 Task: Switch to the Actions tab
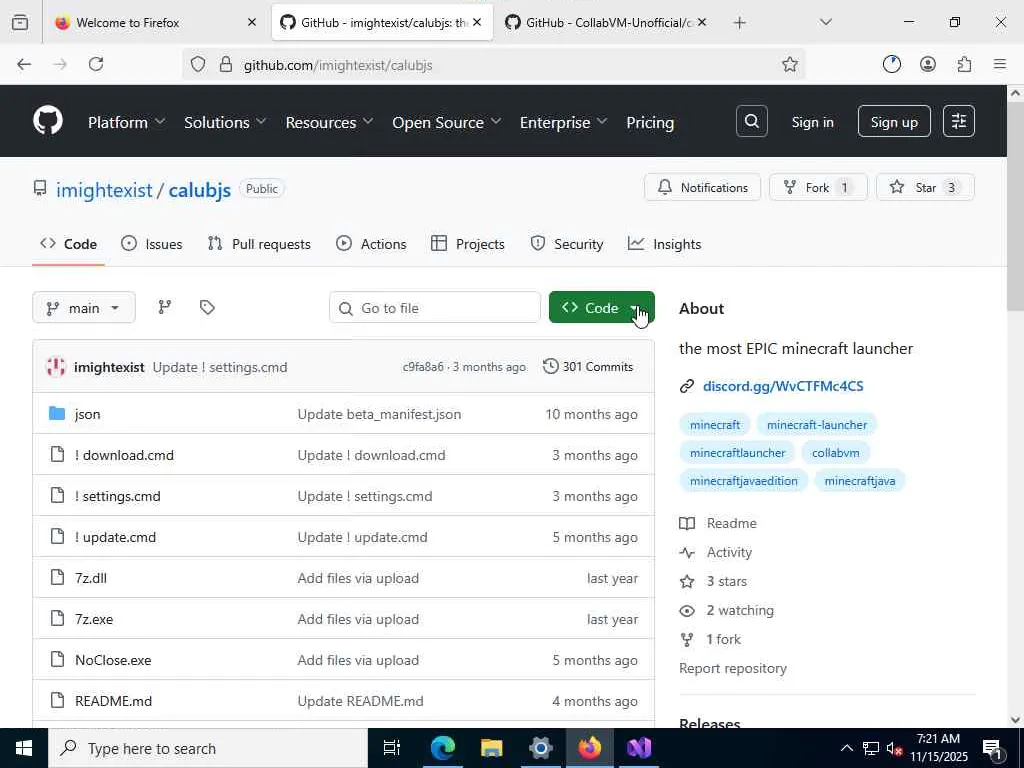click(371, 244)
